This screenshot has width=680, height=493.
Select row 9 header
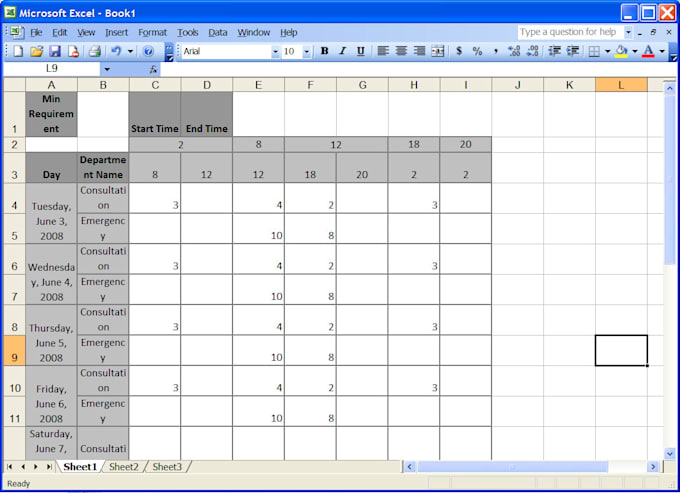pyautogui.click(x=14, y=350)
